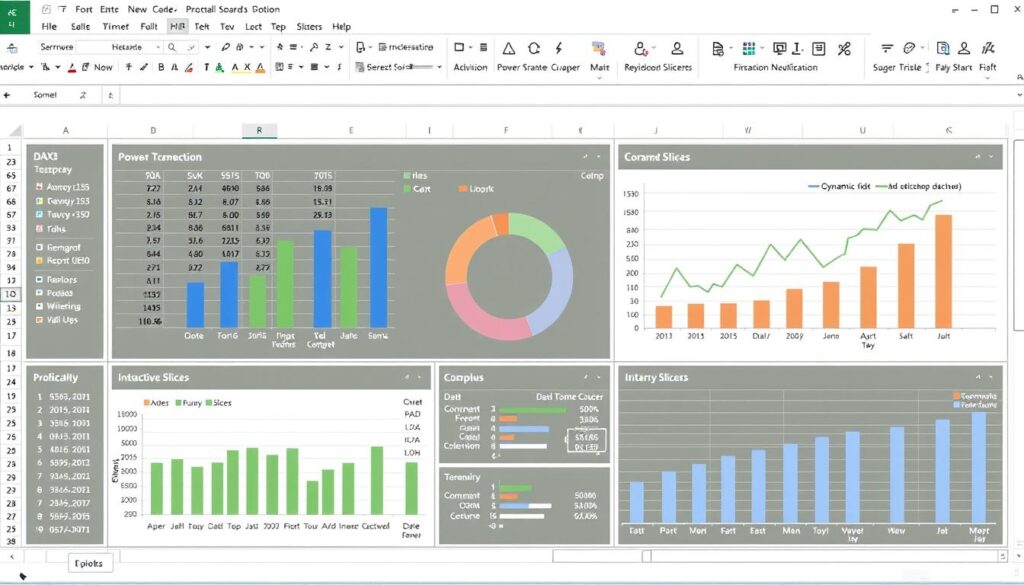Click the search magnifier icon in the ribbon
Image resolution: width=1024 pixels, height=585 pixels.
[173, 49]
